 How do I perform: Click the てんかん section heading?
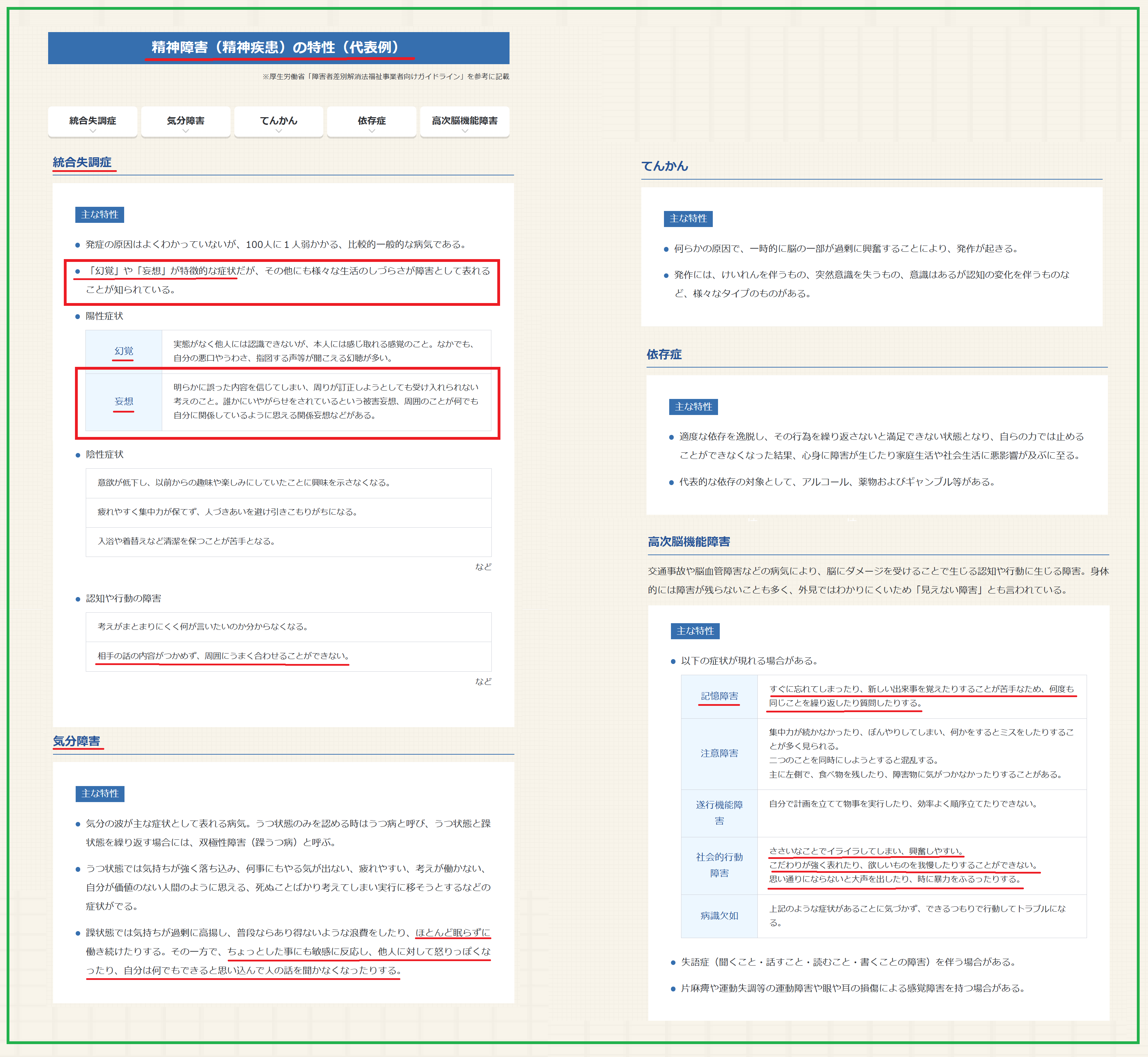pyautogui.click(x=665, y=166)
